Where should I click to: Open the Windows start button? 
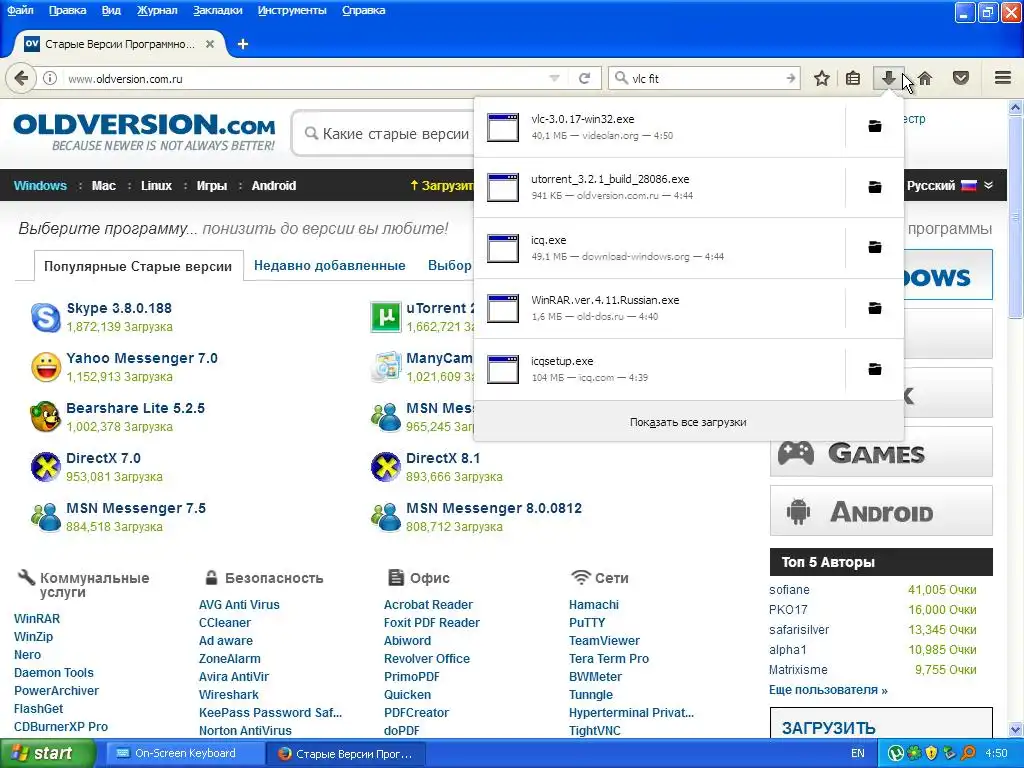pos(47,753)
